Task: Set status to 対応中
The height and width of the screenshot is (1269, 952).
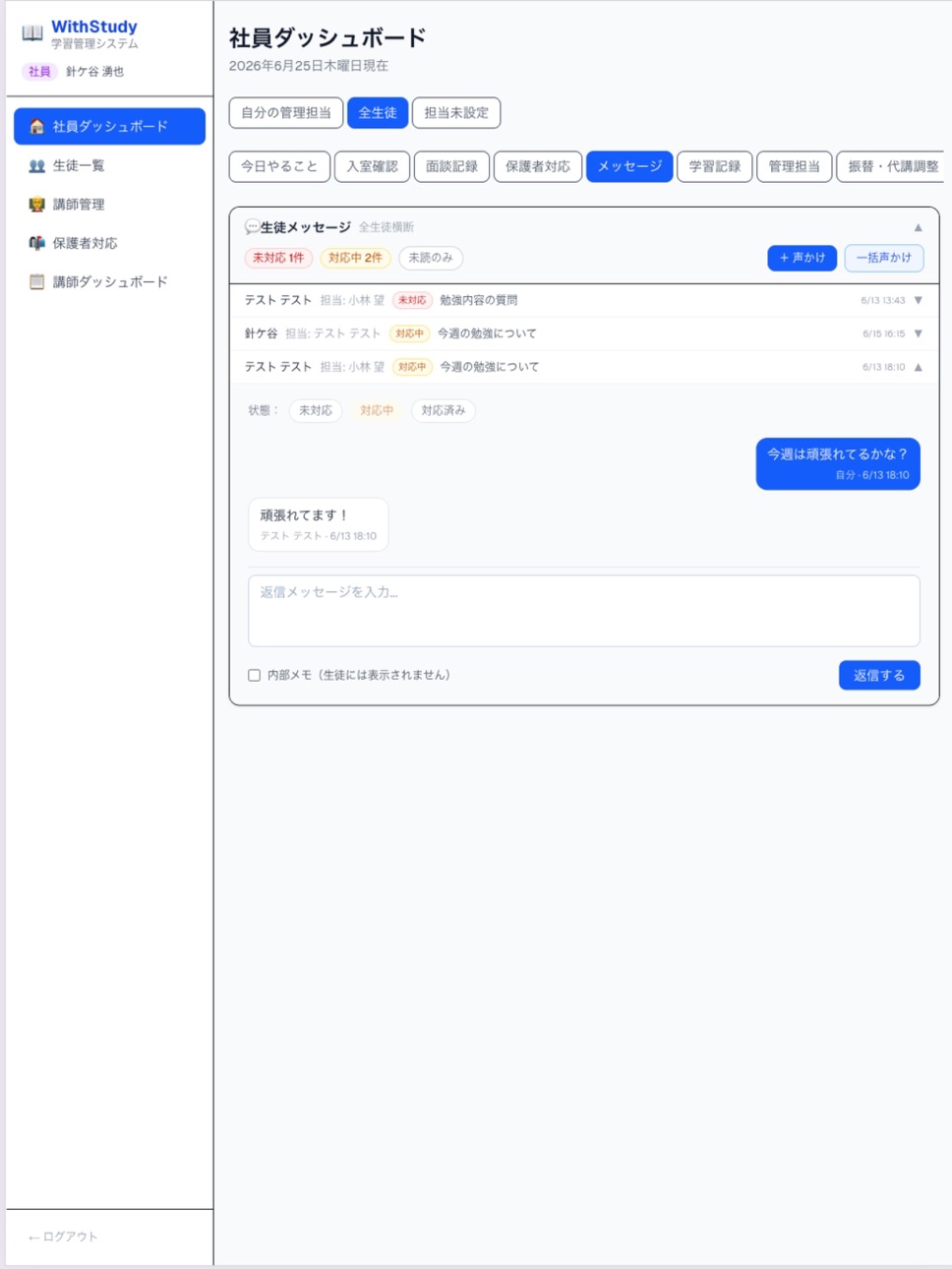Action: [377, 411]
